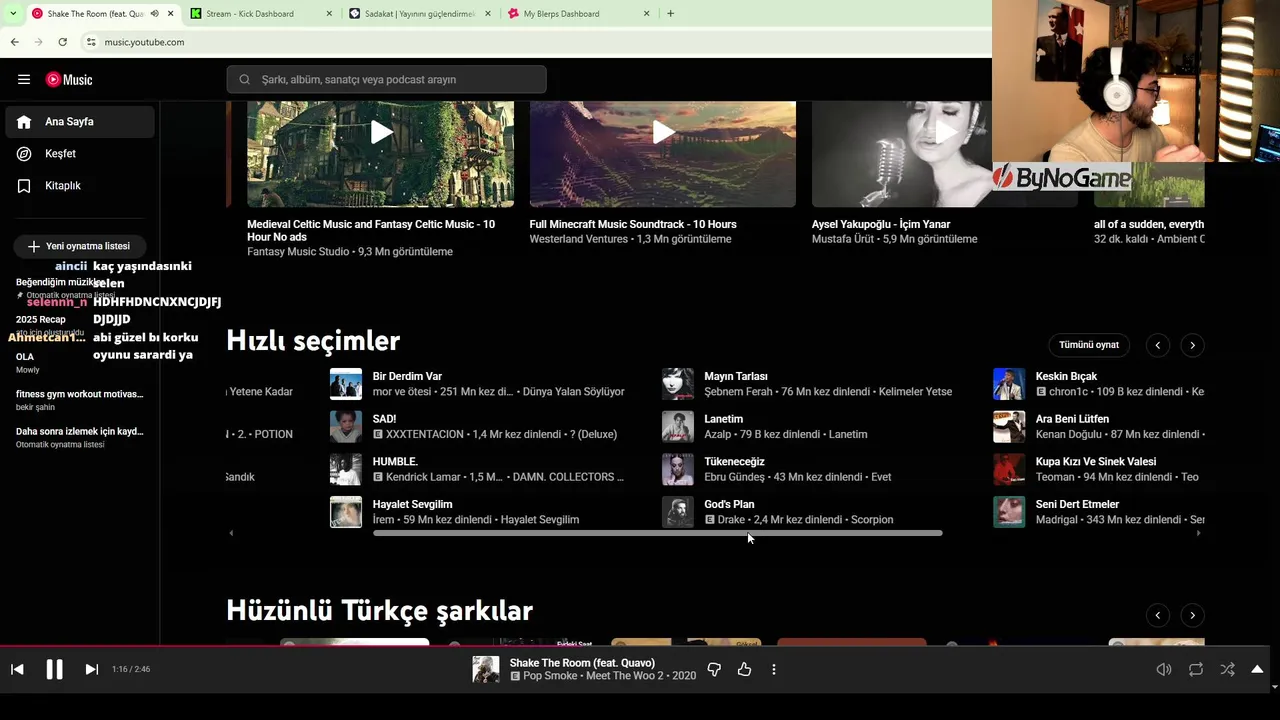Open the hamburger guide menu
Viewport: 1280px width, 720px height.
[x=24, y=80]
